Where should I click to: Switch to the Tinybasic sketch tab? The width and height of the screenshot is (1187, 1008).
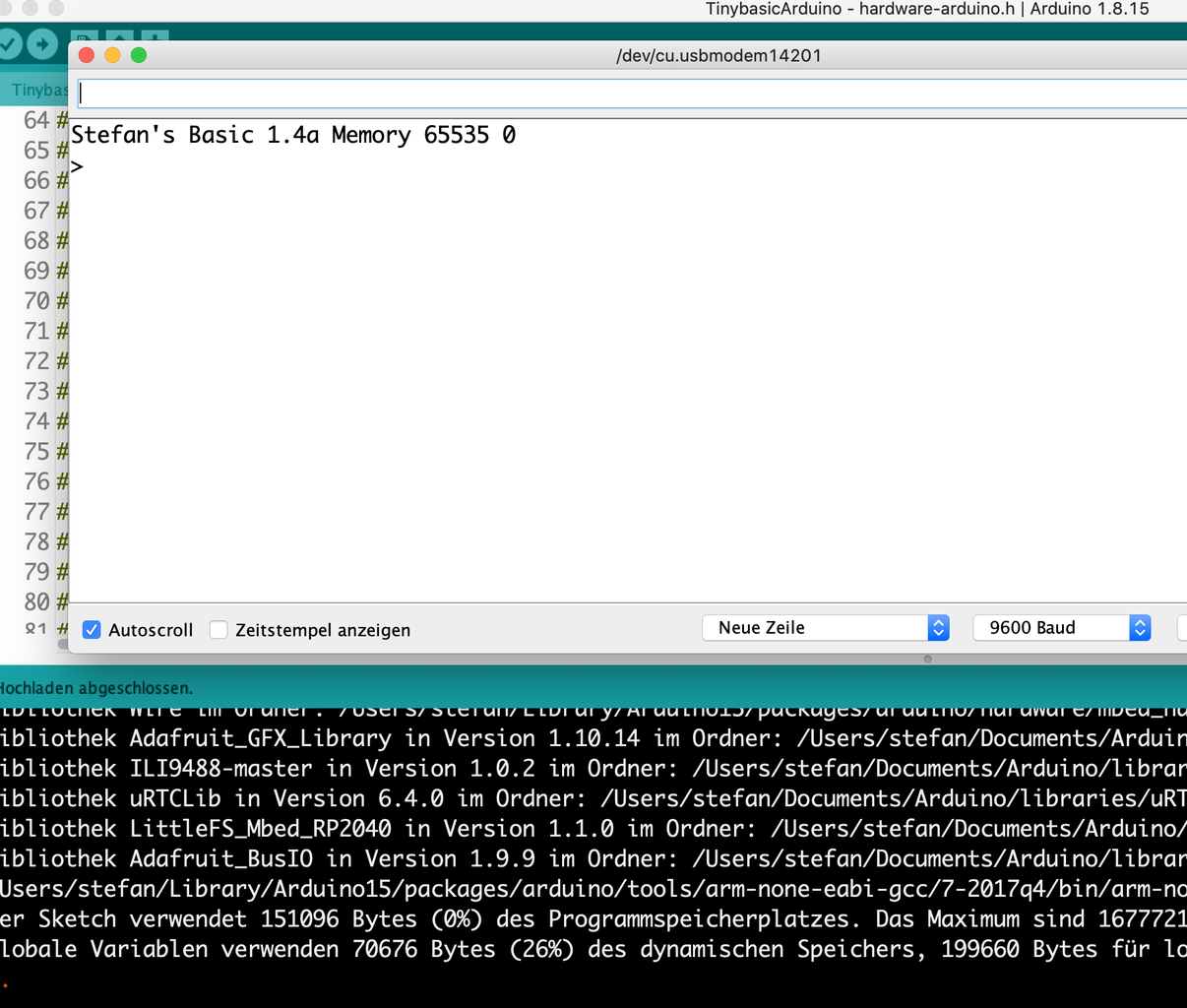coord(37,89)
